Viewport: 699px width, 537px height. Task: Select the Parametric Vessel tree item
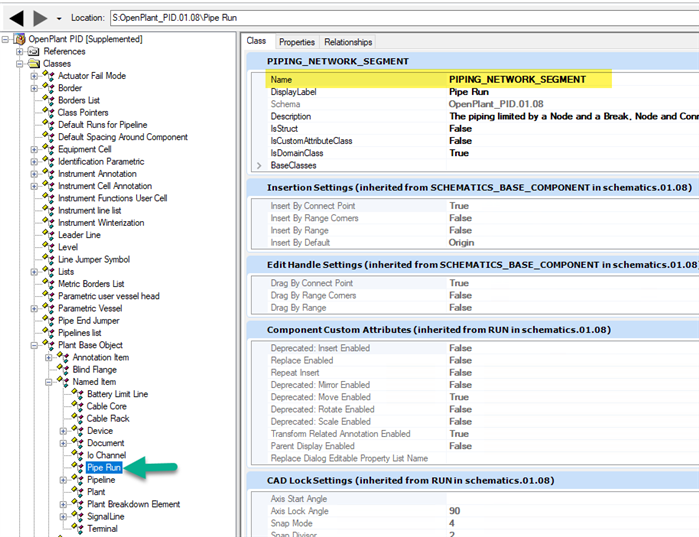click(90, 308)
